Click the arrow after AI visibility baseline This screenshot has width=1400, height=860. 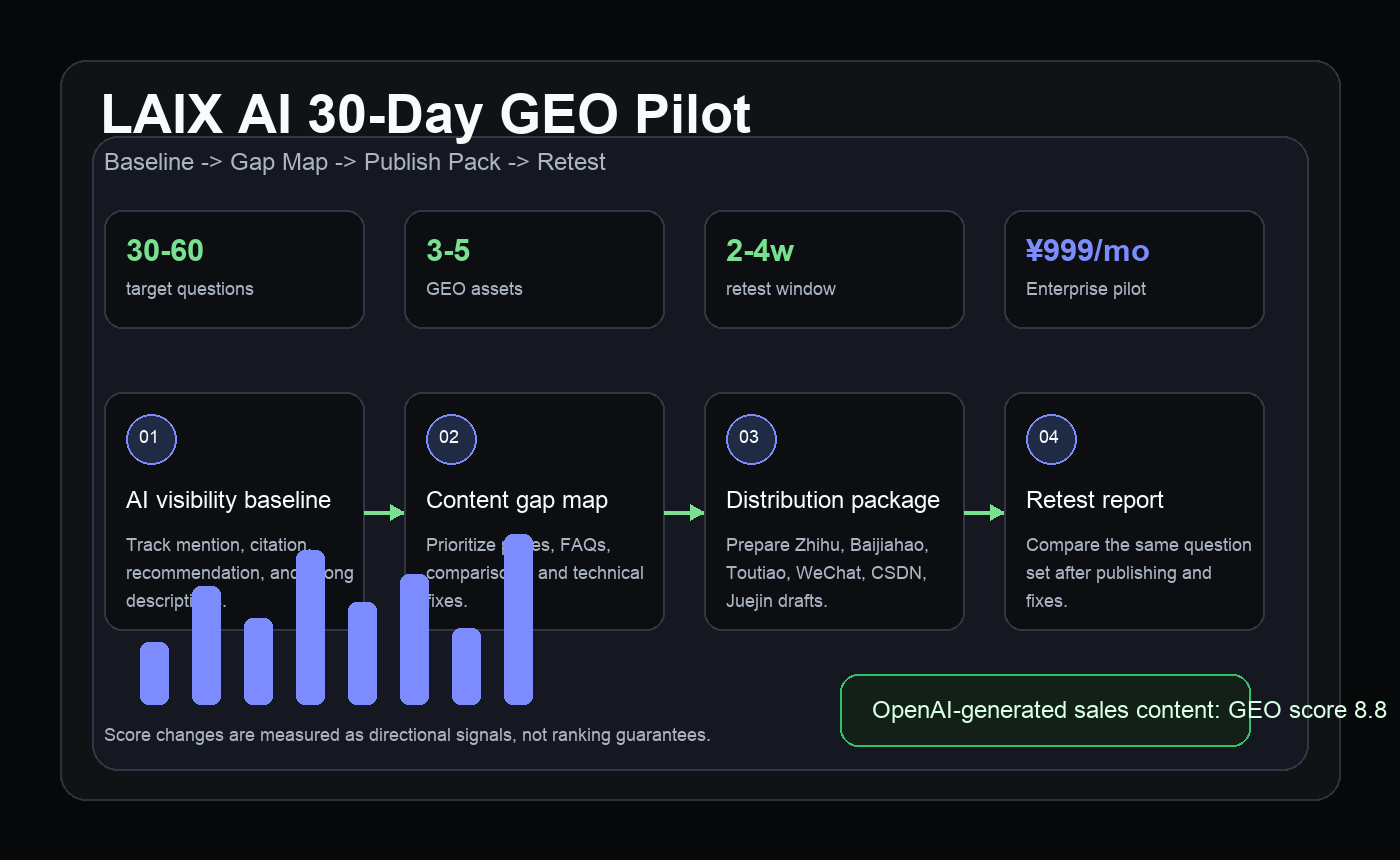(384, 513)
